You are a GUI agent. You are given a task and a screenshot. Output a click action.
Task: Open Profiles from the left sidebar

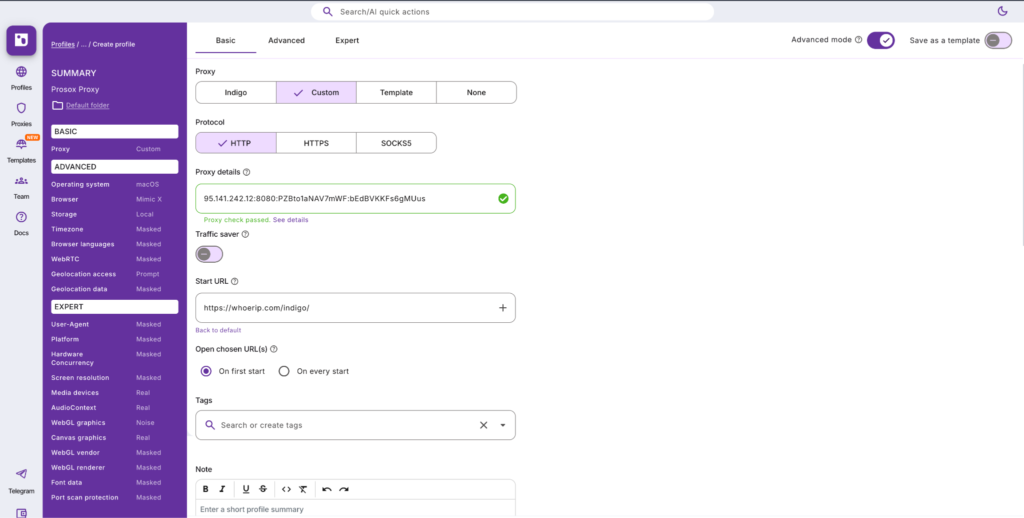21,78
